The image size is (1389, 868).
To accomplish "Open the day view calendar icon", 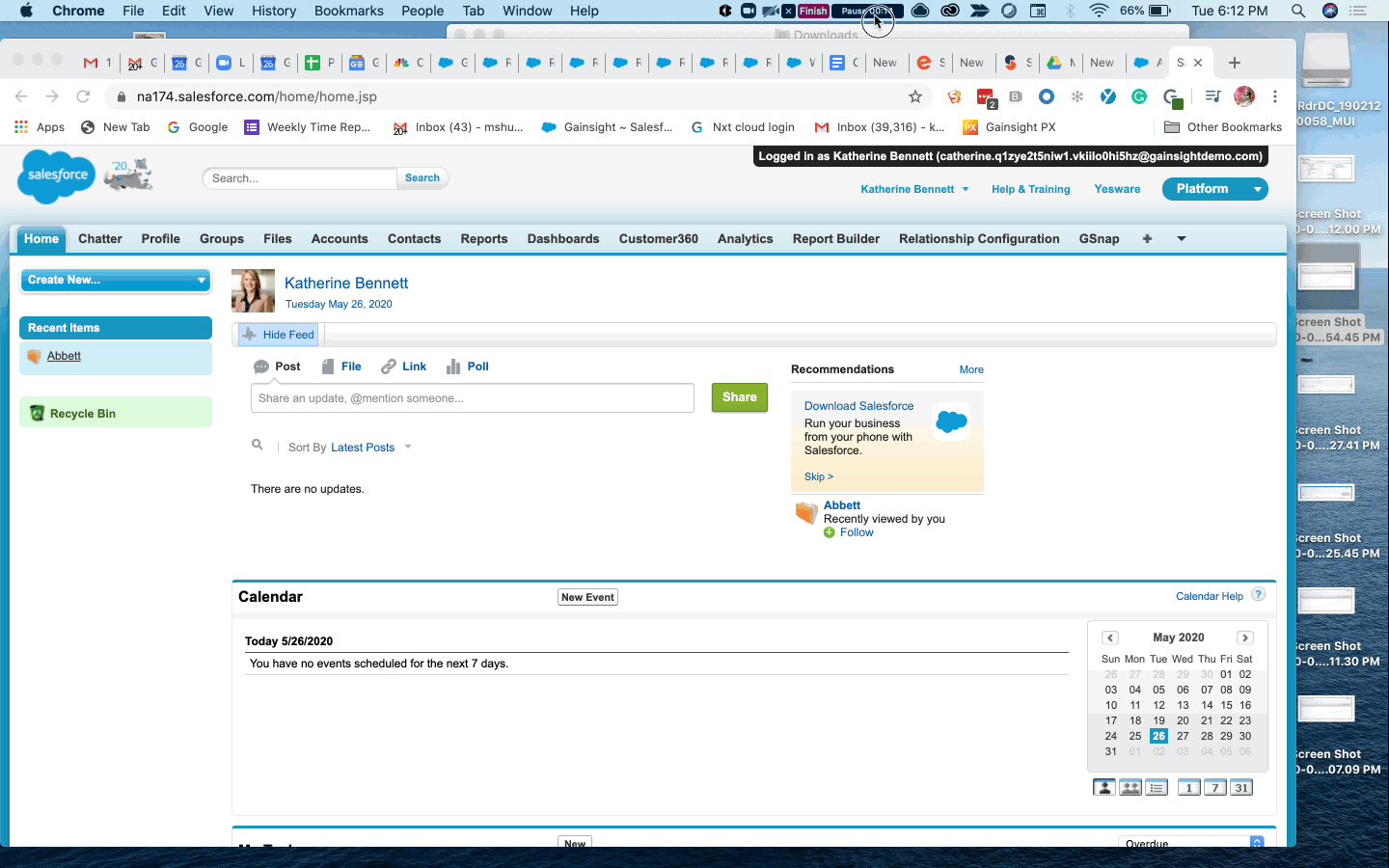I will [1189, 788].
